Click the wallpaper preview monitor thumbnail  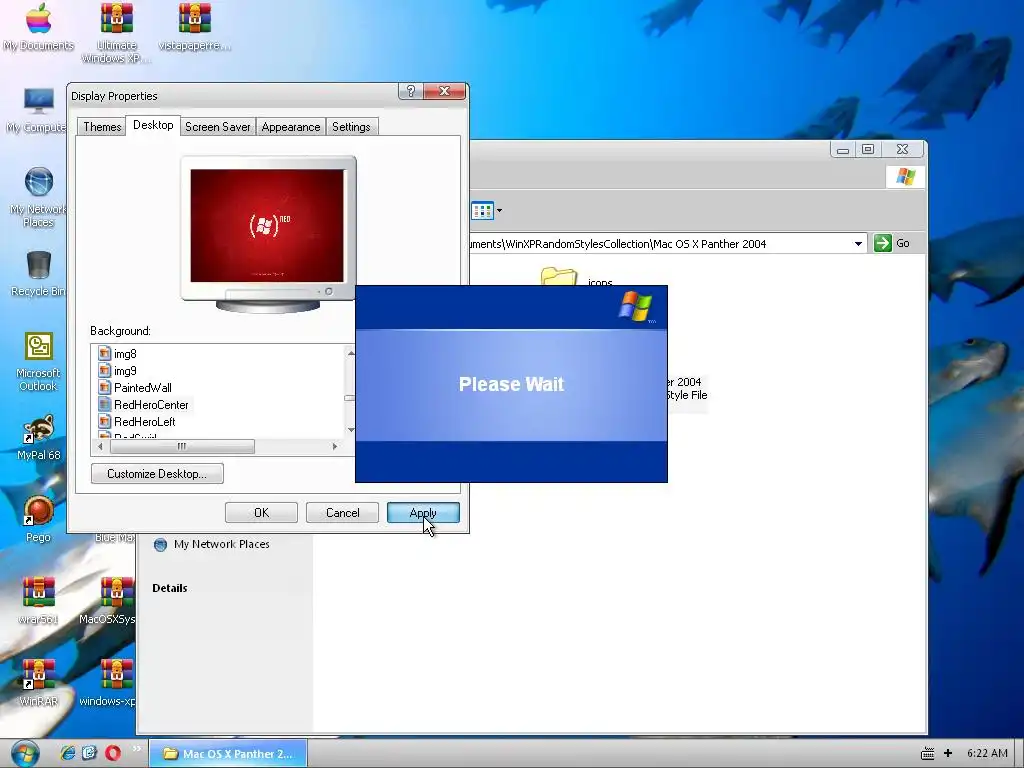click(268, 234)
